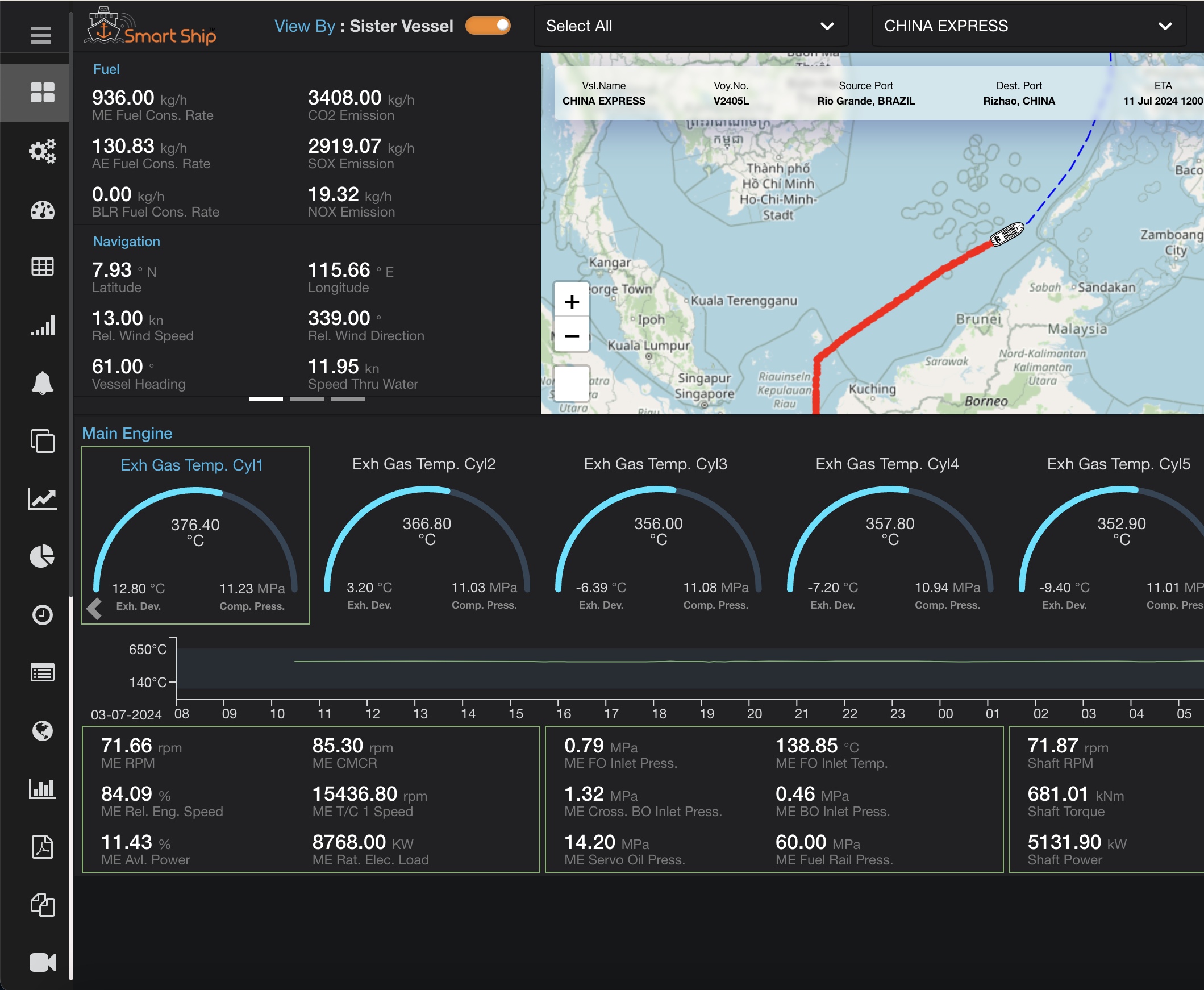Zoom in on the map

click(x=571, y=302)
